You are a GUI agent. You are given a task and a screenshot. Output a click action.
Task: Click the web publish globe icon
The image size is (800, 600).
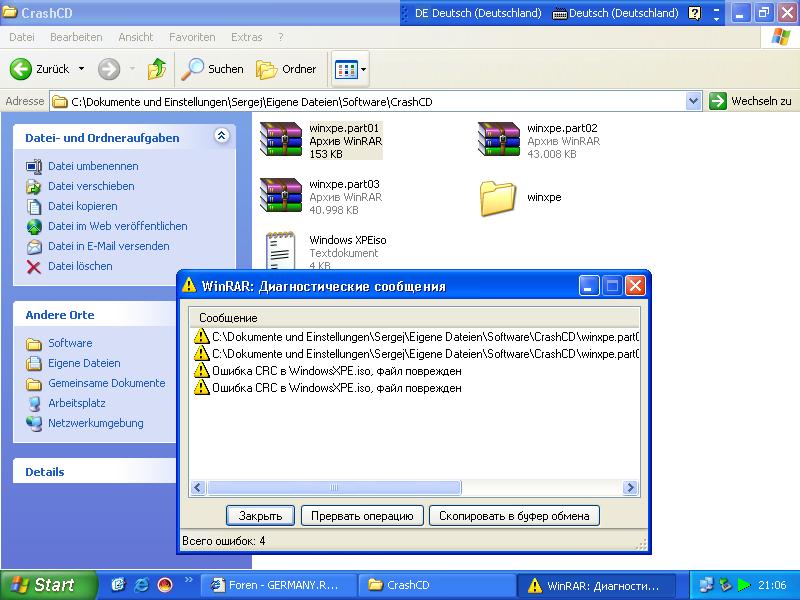[34, 226]
